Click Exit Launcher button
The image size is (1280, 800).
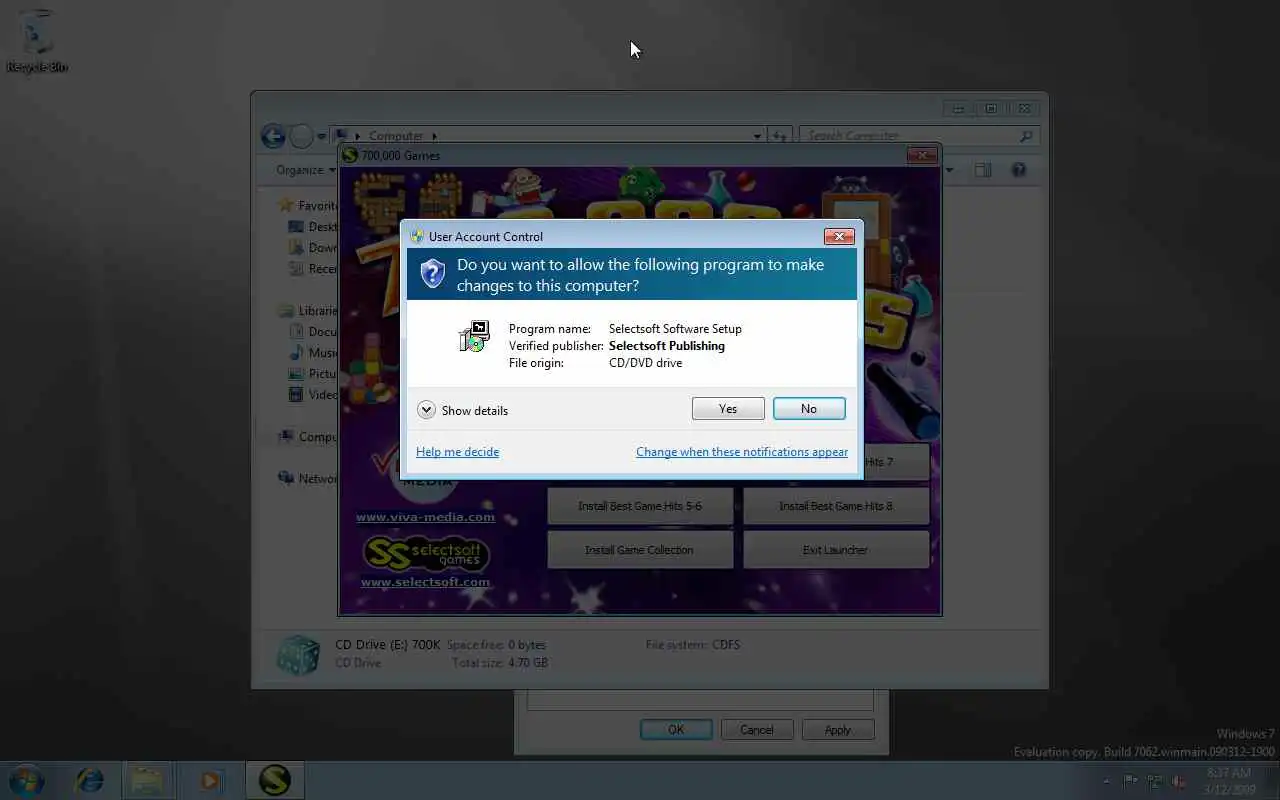point(836,550)
